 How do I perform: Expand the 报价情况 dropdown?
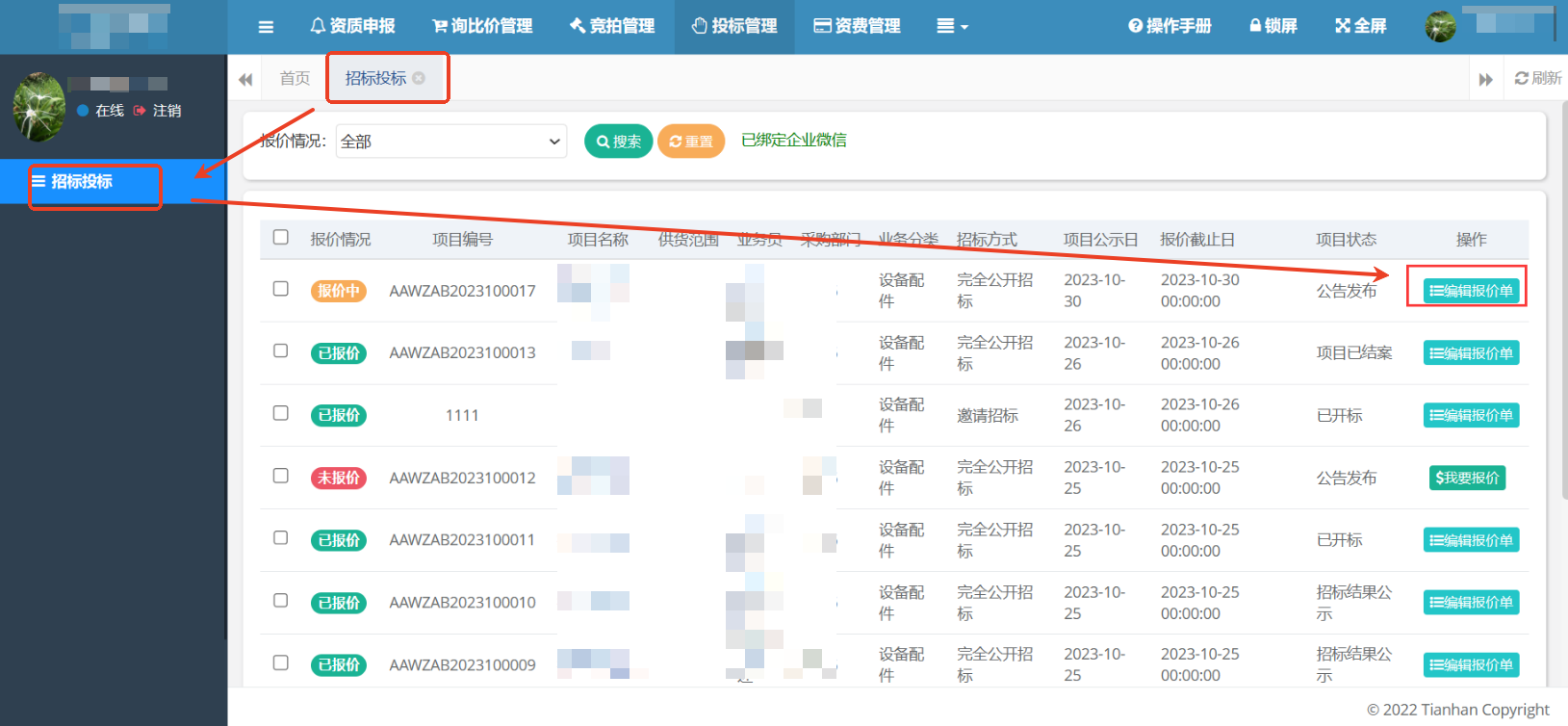click(450, 142)
